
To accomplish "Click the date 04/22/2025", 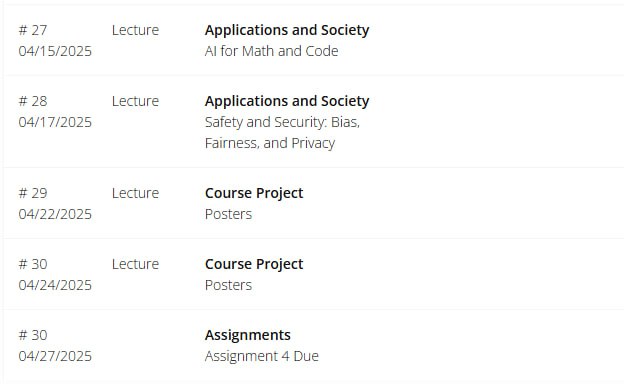I will click(55, 214).
